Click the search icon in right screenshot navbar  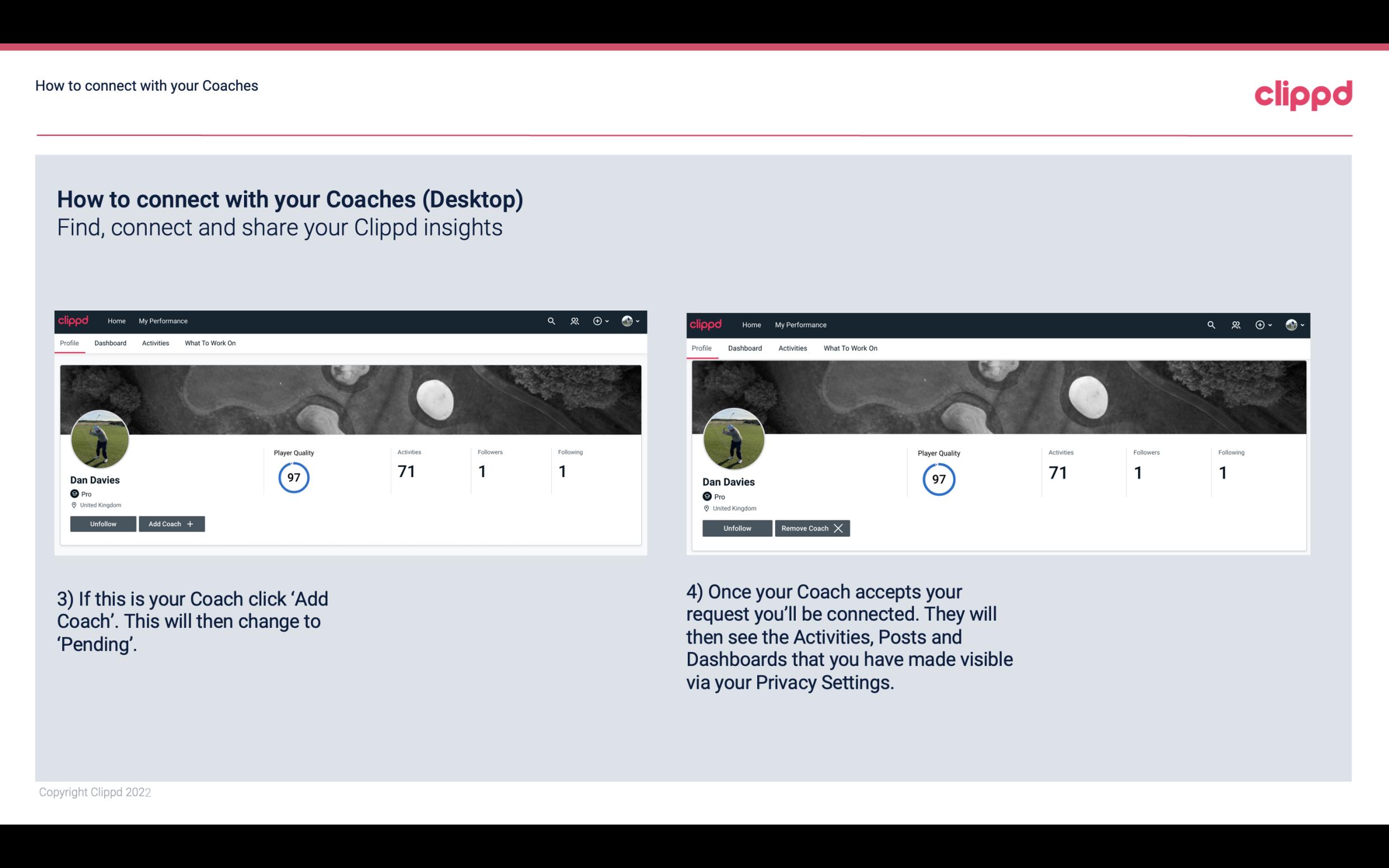[x=1210, y=324]
